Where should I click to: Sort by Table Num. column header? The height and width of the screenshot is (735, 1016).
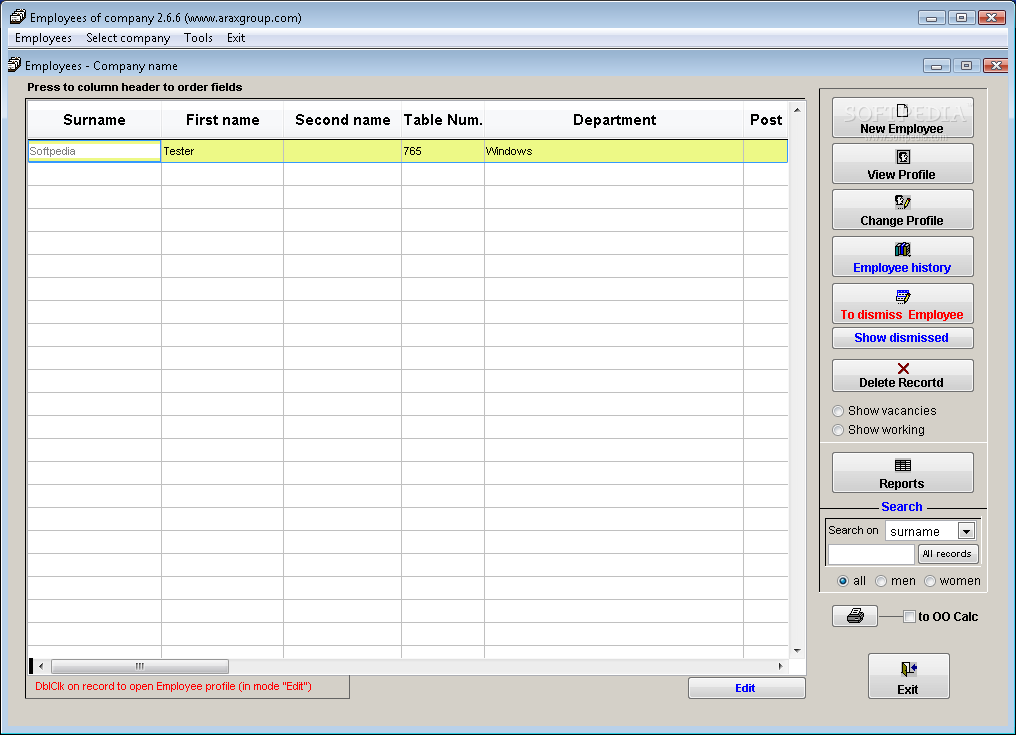443,120
